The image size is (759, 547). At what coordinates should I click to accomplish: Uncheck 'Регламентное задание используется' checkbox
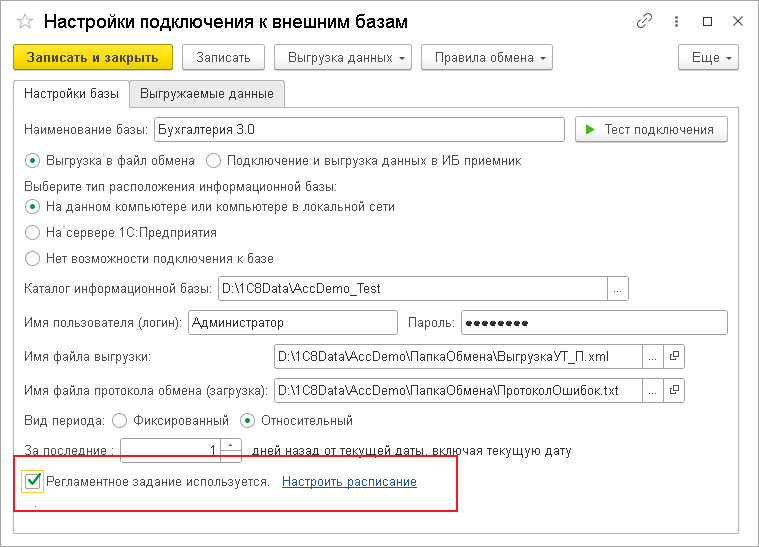point(33,481)
